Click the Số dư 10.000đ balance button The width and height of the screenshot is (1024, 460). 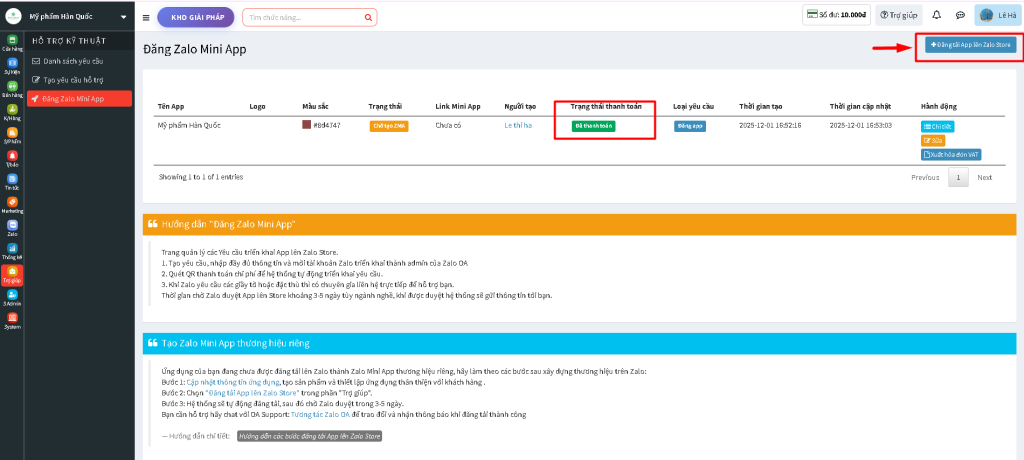(x=836, y=15)
